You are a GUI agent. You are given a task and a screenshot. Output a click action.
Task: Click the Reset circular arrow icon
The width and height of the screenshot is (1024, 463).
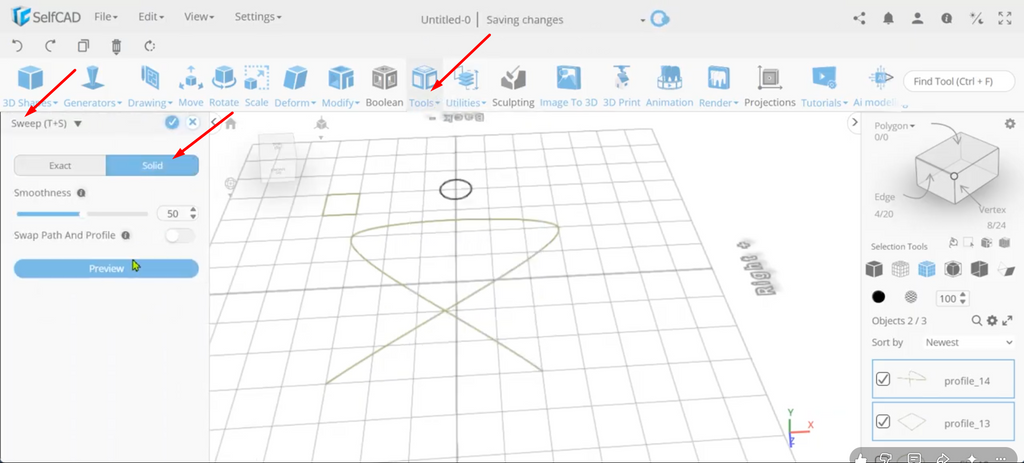150,46
